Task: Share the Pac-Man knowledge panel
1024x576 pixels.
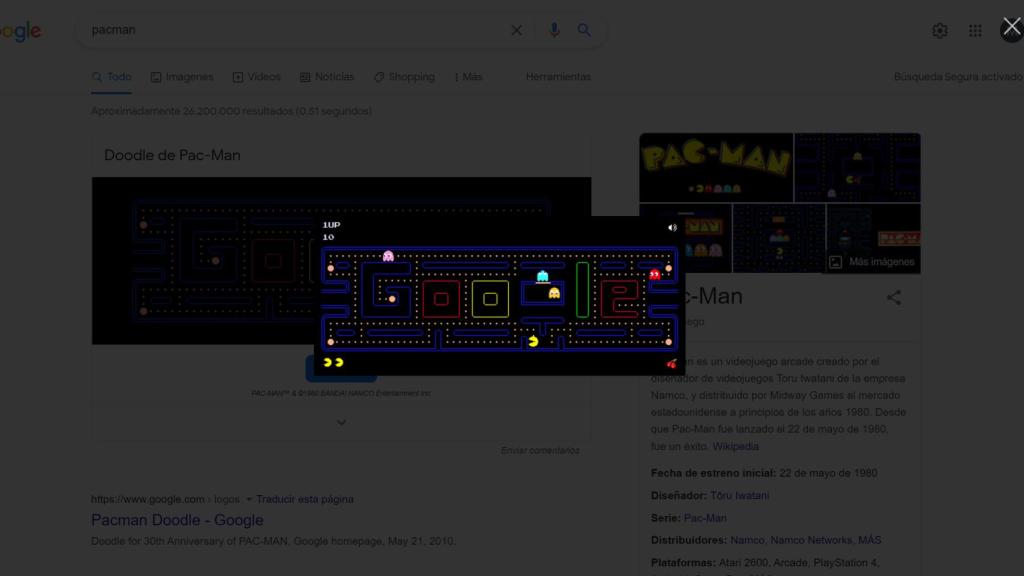Action: pos(894,297)
